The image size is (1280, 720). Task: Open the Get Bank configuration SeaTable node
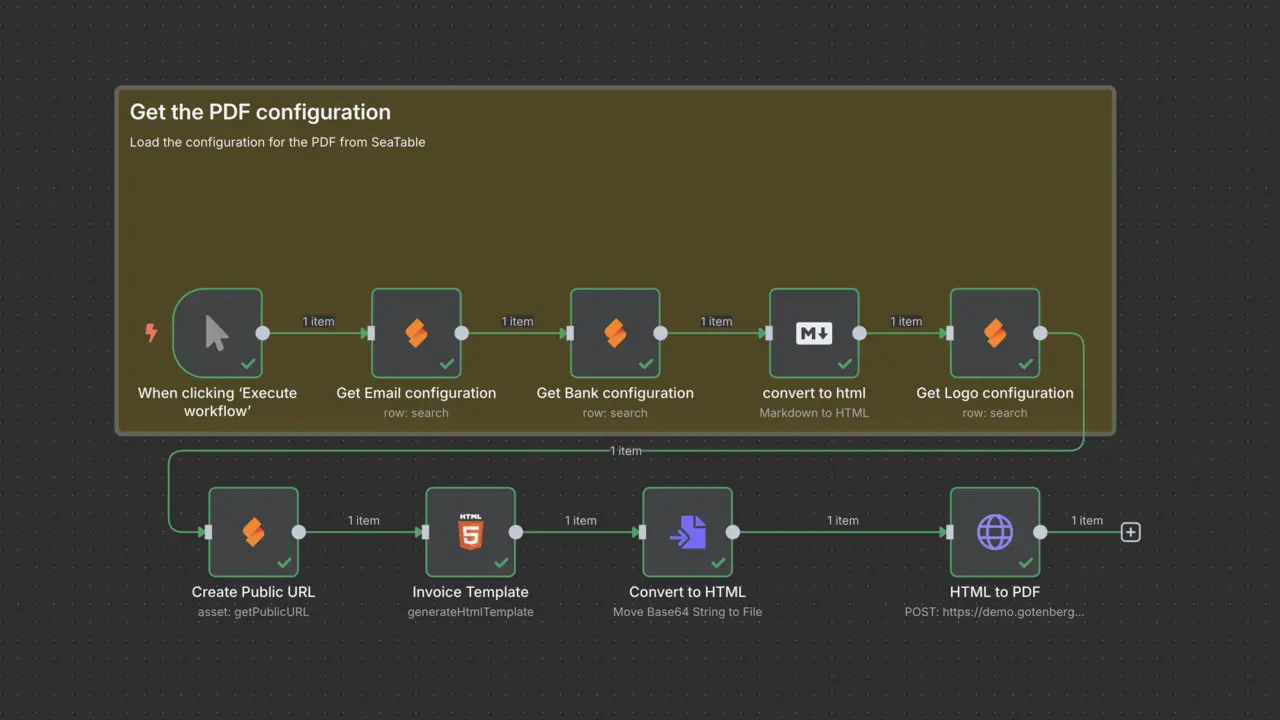pyautogui.click(x=615, y=333)
